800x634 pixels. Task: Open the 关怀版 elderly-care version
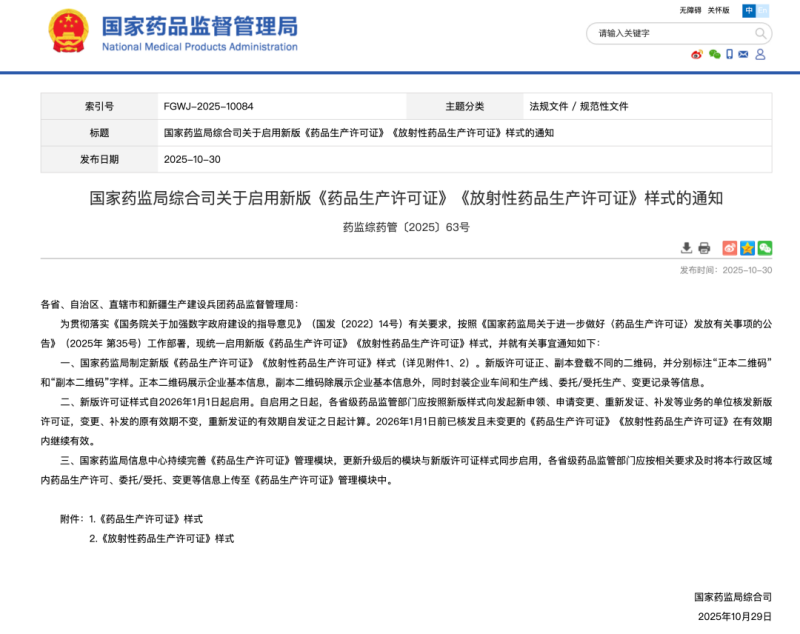719,10
